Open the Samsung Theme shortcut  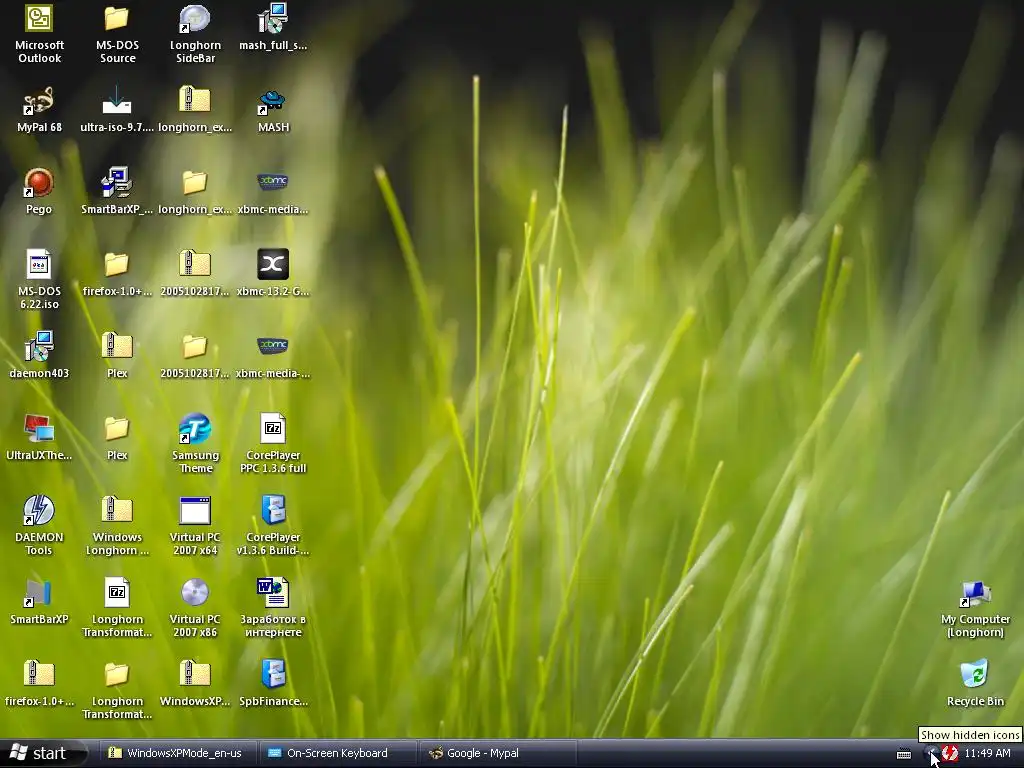coord(195,444)
